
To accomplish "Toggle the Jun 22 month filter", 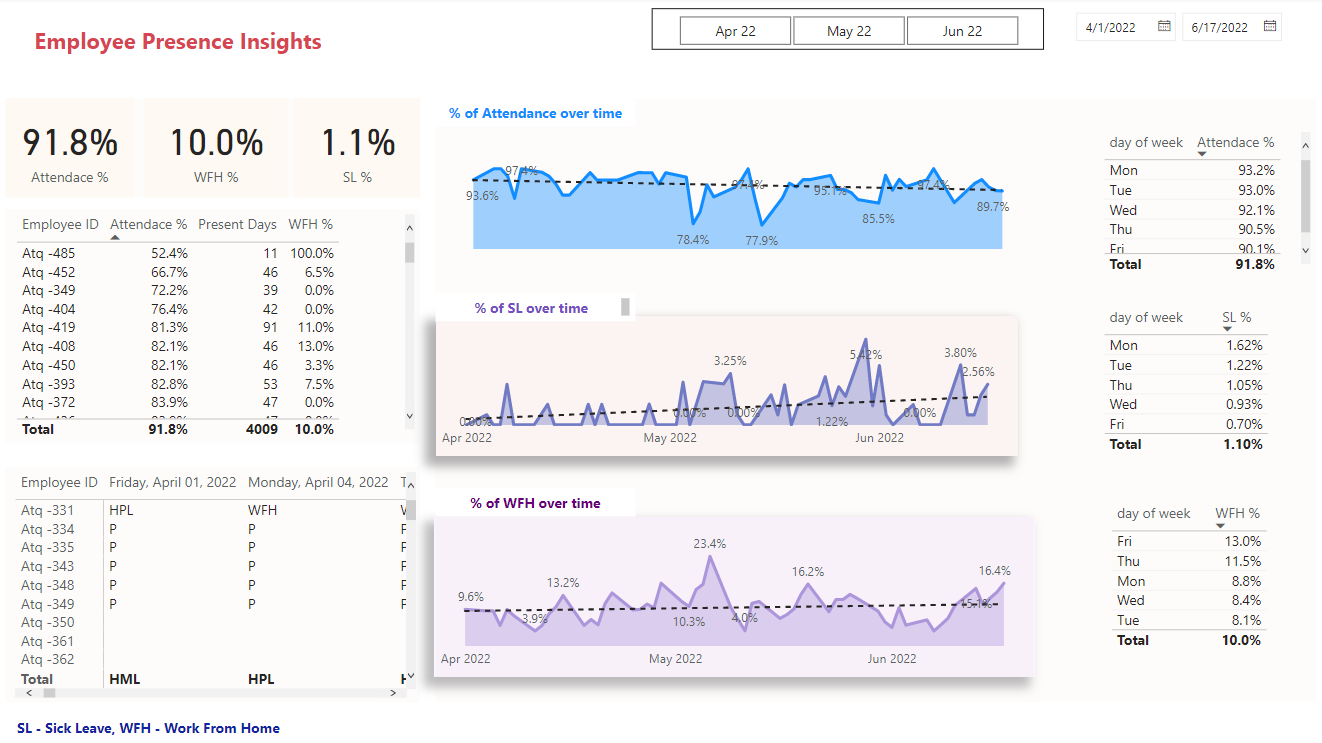I will tap(962, 30).
